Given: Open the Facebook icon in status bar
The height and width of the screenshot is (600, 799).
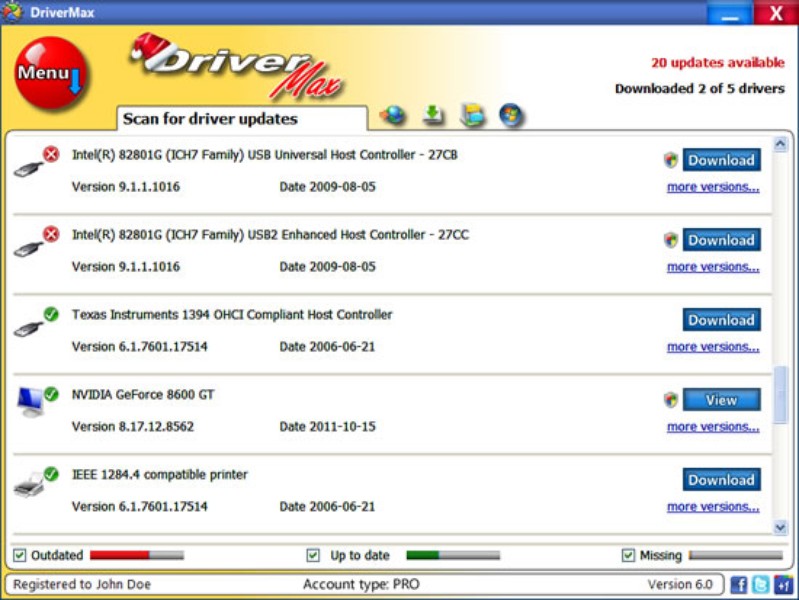Looking at the screenshot, I should (x=739, y=584).
